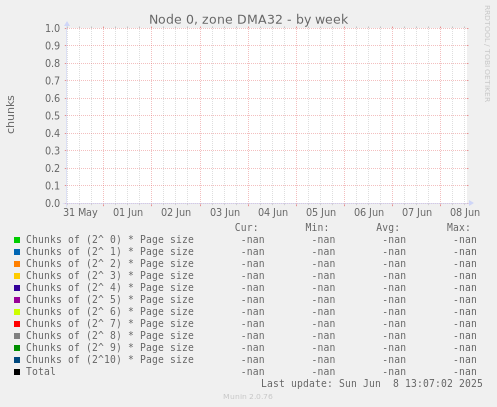The width and height of the screenshot is (497, 407).
Task: Click the black swatch for Total
Action: click(17, 372)
